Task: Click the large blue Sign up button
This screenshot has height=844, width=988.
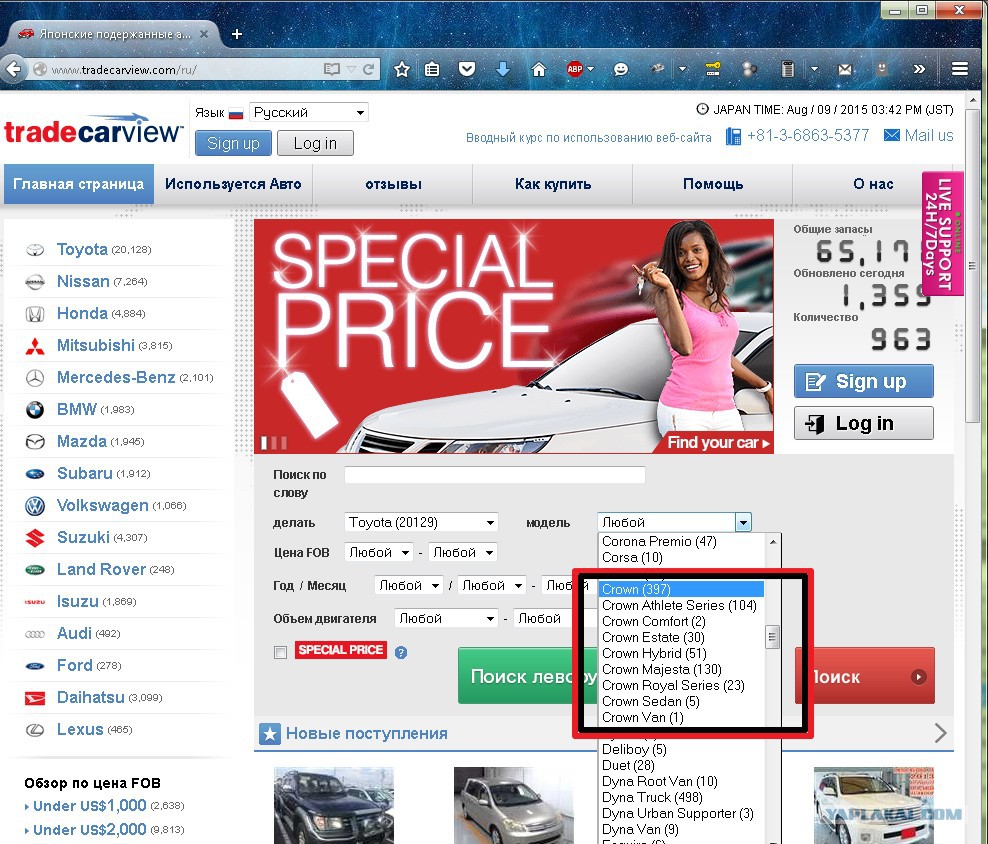Action: [863, 381]
